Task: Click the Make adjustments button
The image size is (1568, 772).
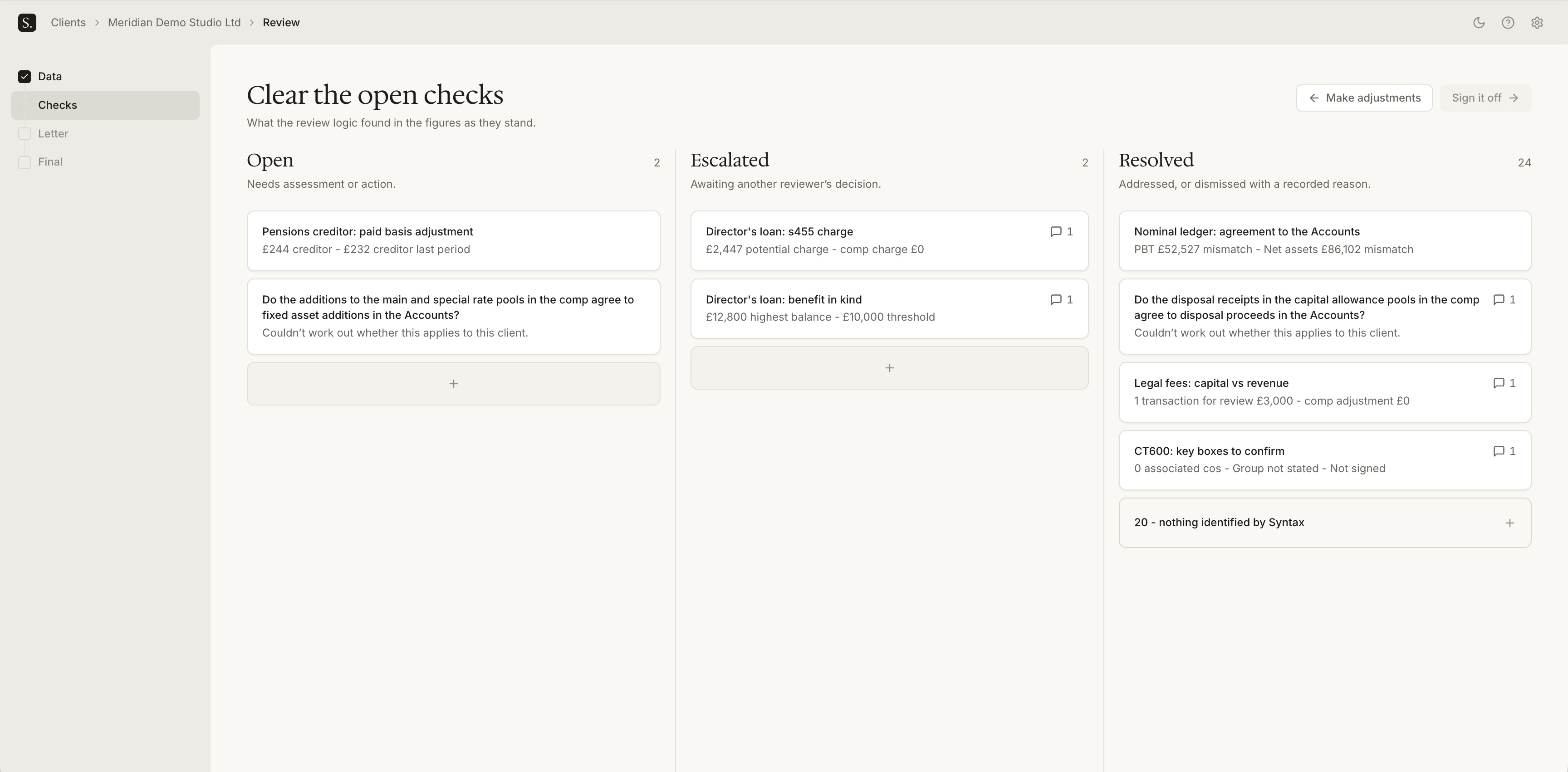Action: [1364, 98]
